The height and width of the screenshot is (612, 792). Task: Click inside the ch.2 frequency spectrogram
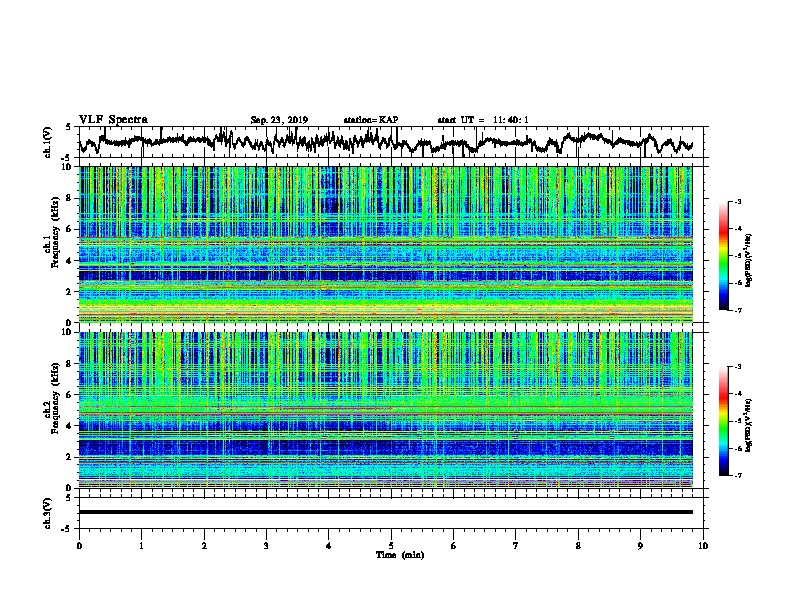pos(386,410)
